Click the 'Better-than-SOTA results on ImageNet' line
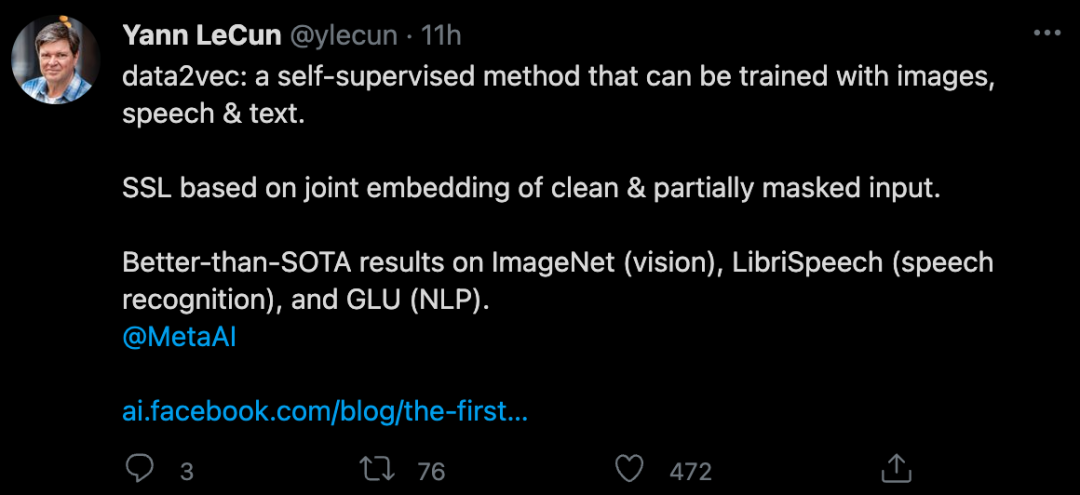This screenshot has height=495, width=1080. tap(558, 263)
